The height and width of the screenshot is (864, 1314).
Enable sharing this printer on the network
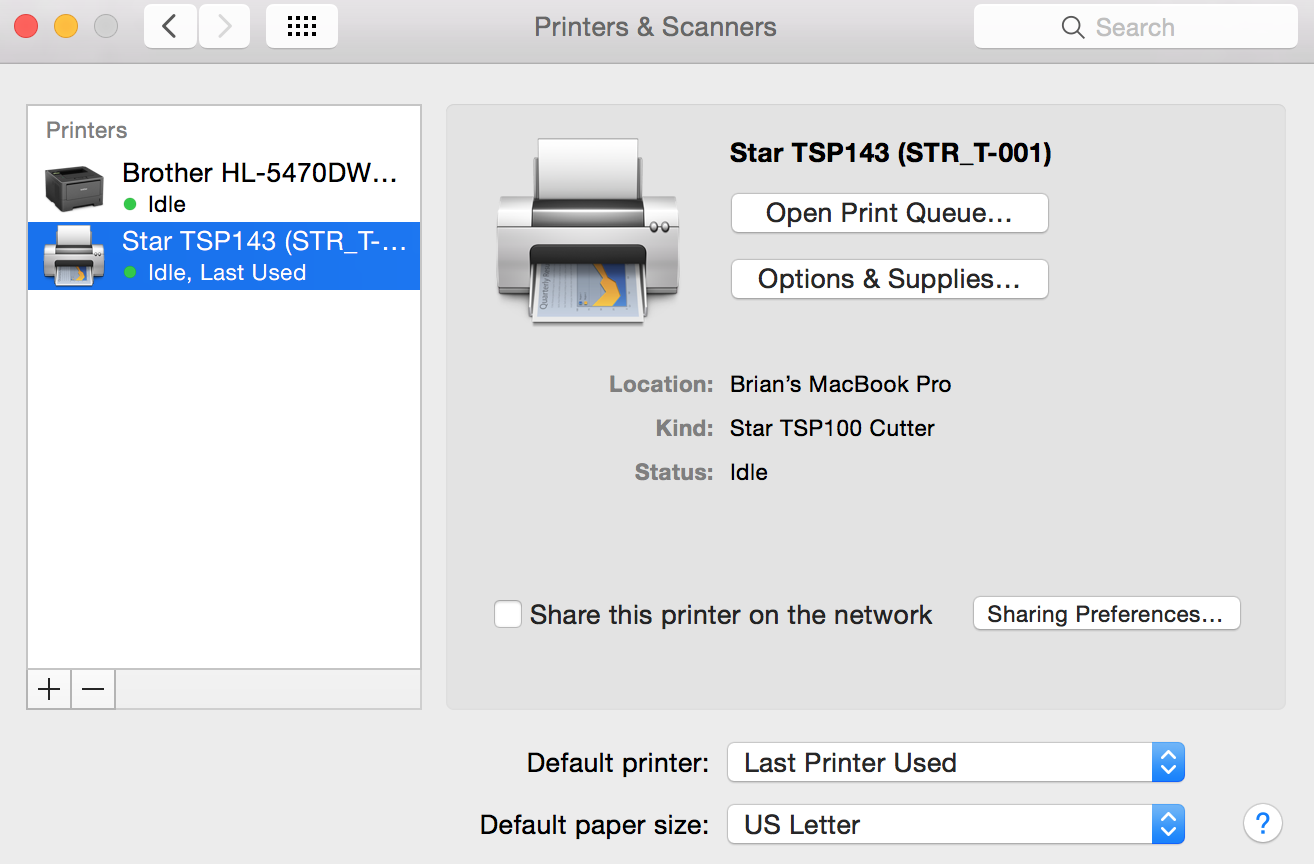(x=508, y=614)
